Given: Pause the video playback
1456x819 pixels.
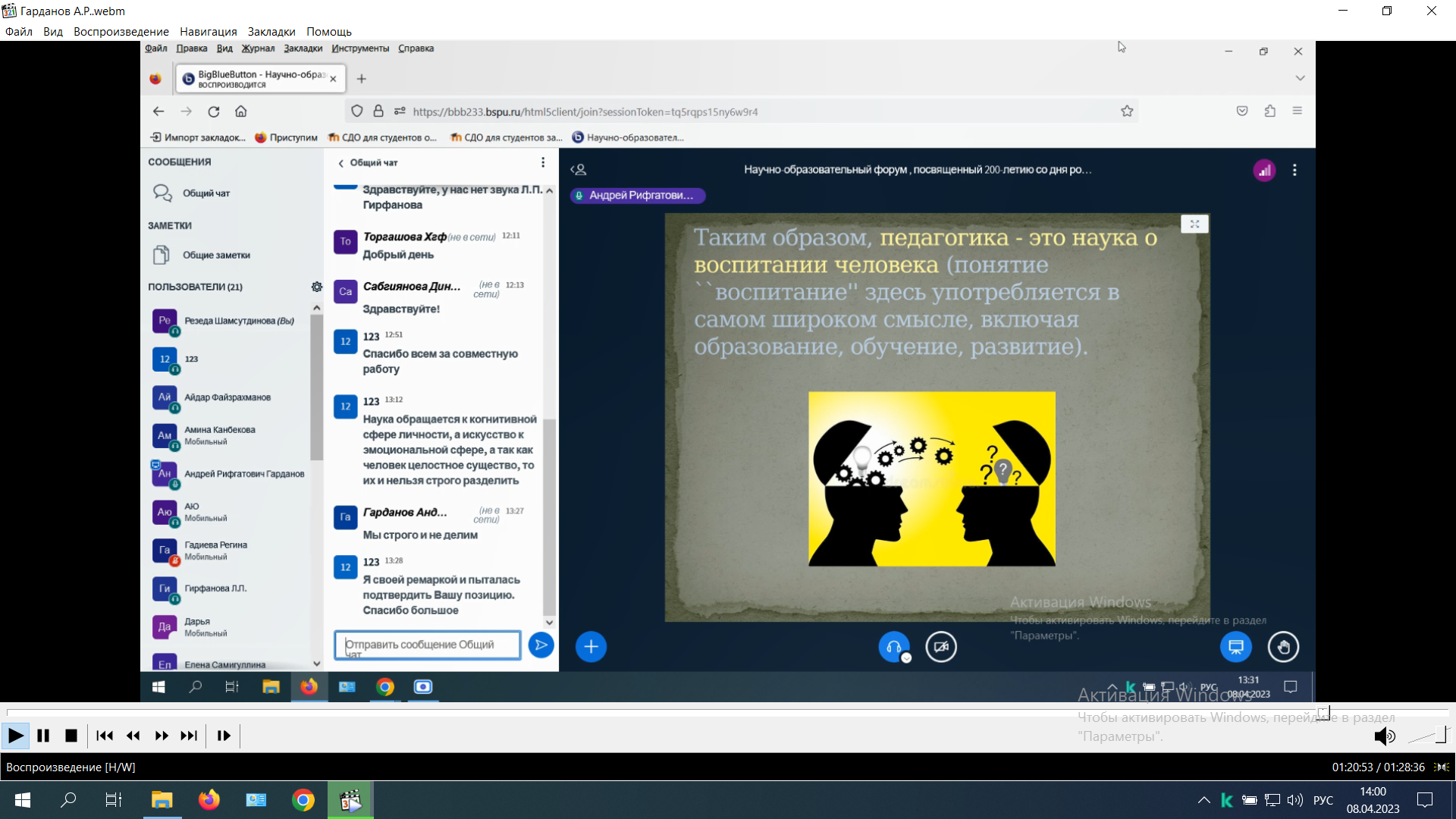Looking at the screenshot, I should click(43, 736).
